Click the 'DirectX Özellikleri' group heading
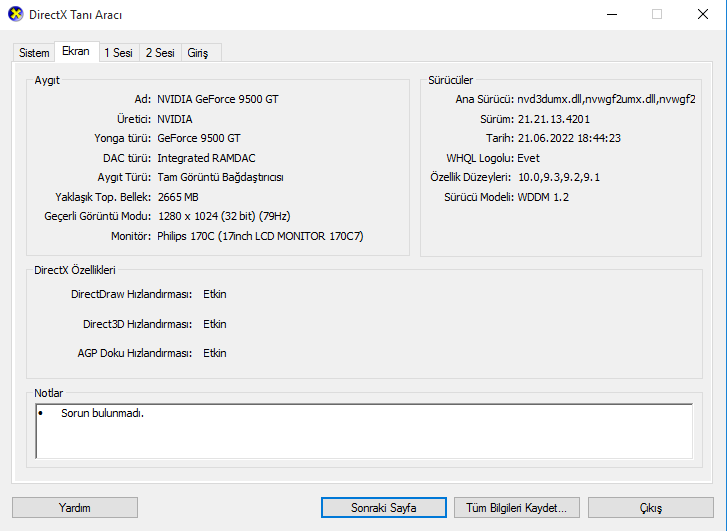Image resolution: width=727 pixels, height=531 pixels. [x=75, y=270]
